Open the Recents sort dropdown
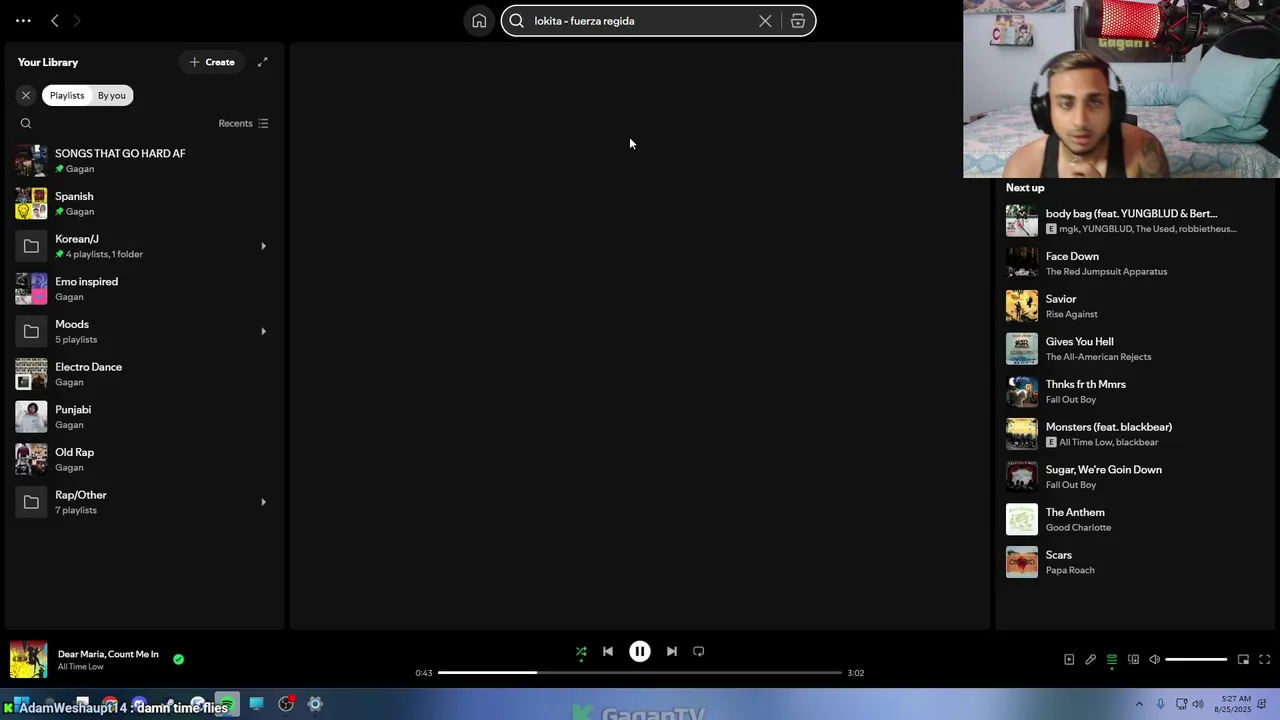This screenshot has width=1280, height=720. [243, 123]
